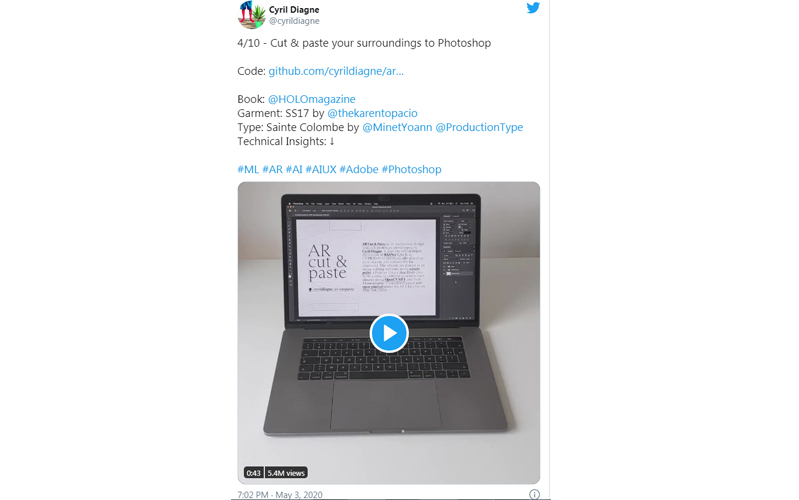Open the @HOLOmagazine mention

[x=311, y=99]
